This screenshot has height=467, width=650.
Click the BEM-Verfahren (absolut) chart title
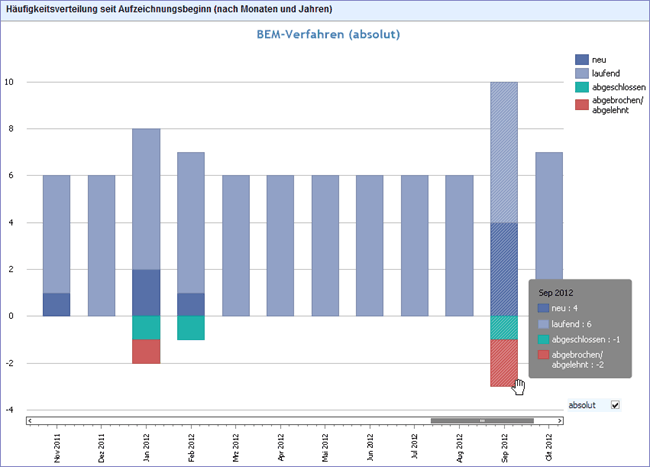328,34
